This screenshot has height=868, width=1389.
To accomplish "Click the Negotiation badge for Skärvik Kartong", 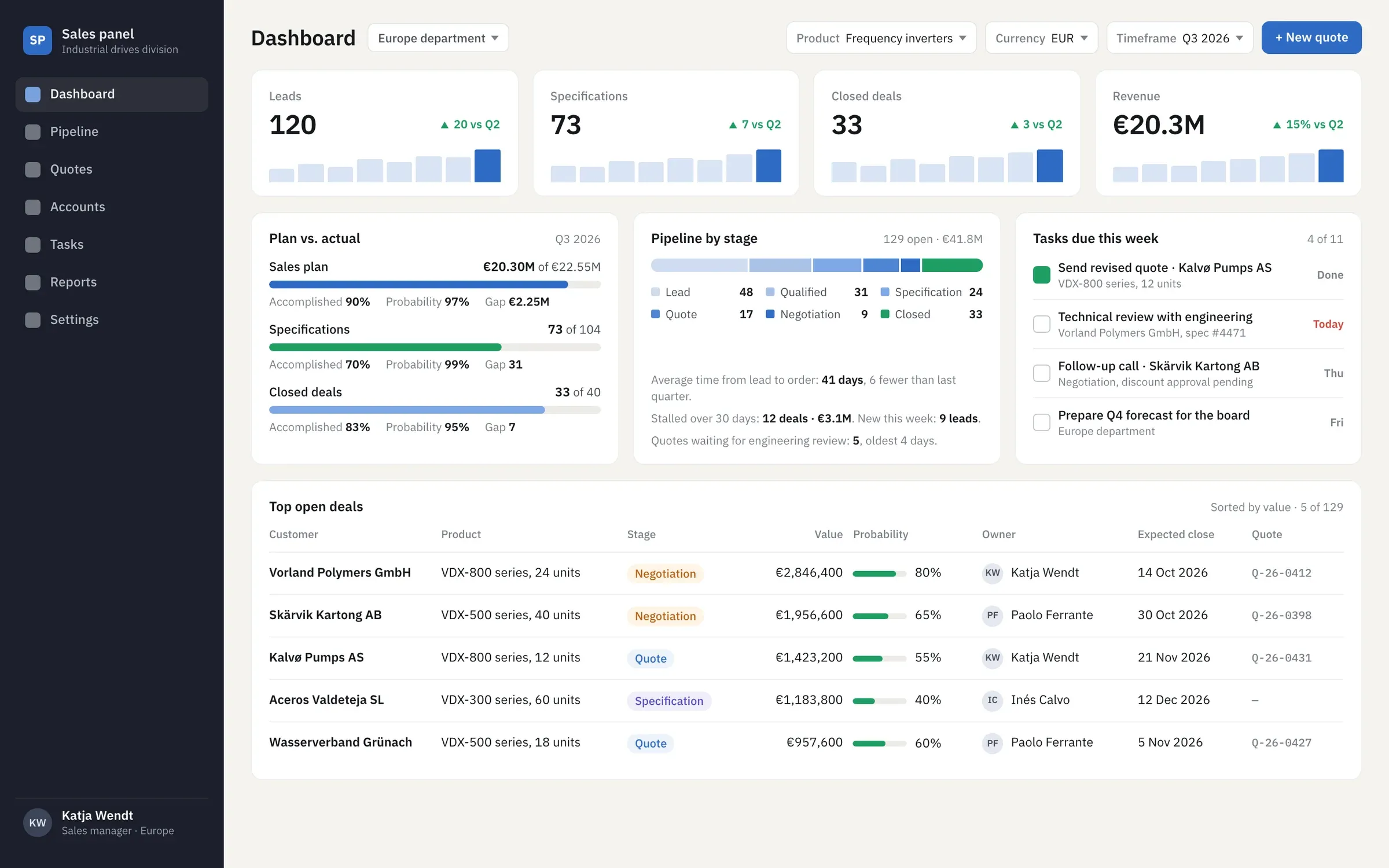I will coord(665,616).
